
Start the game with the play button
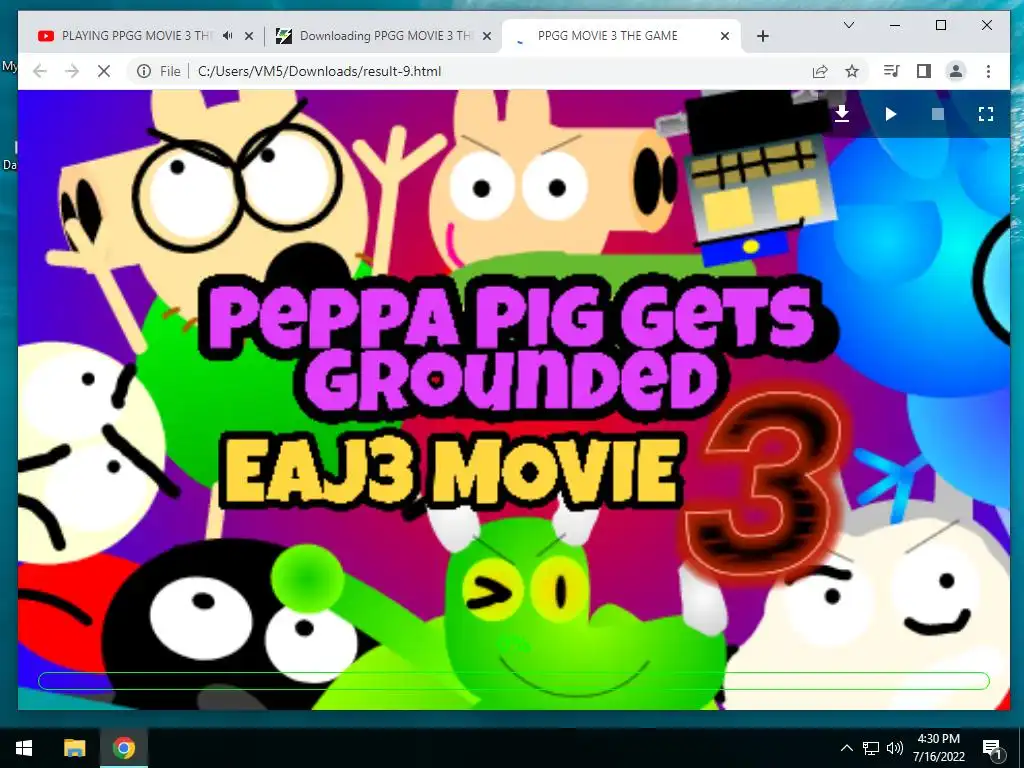[890, 114]
